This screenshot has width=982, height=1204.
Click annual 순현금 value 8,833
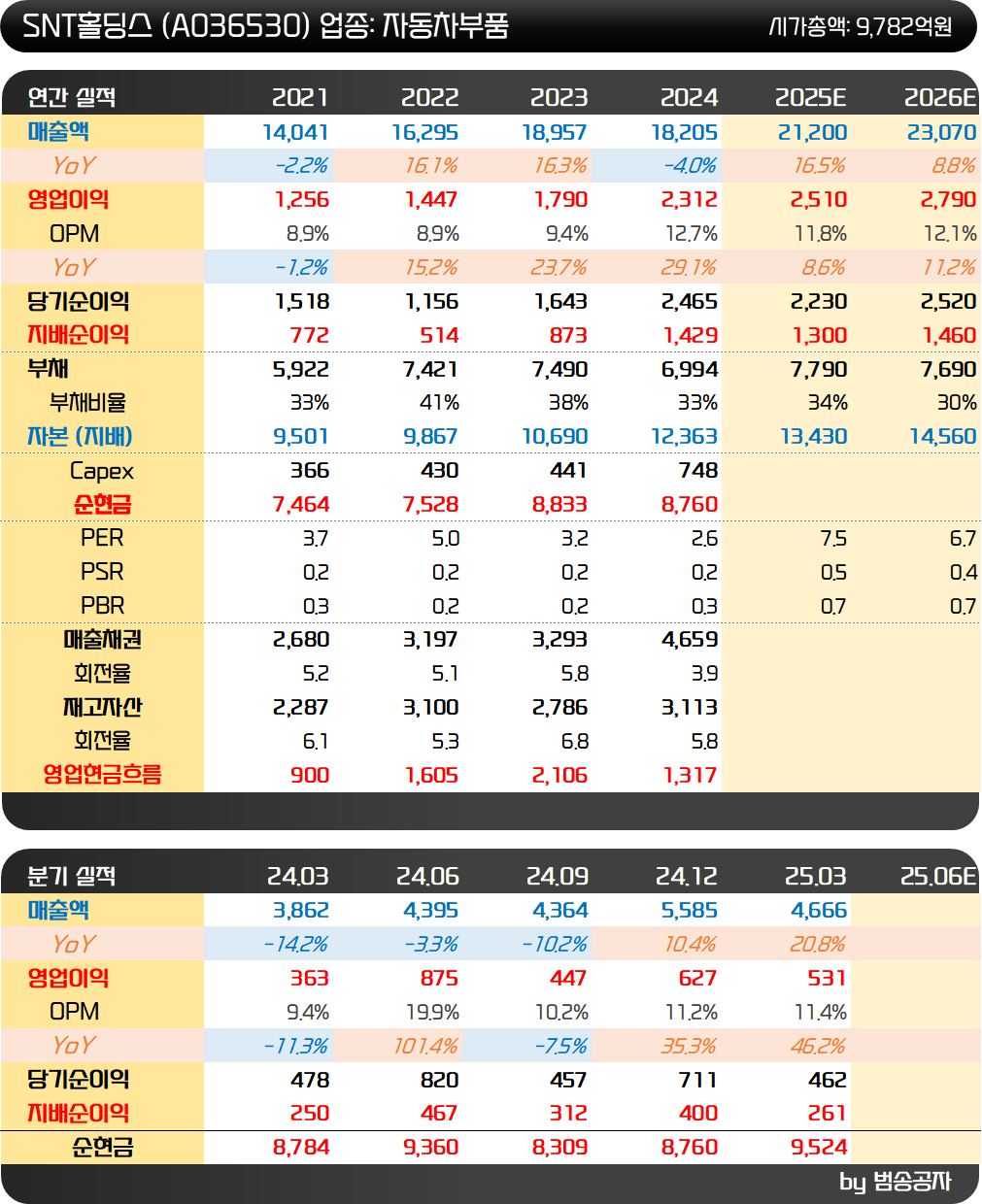click(x=559, y=505)
